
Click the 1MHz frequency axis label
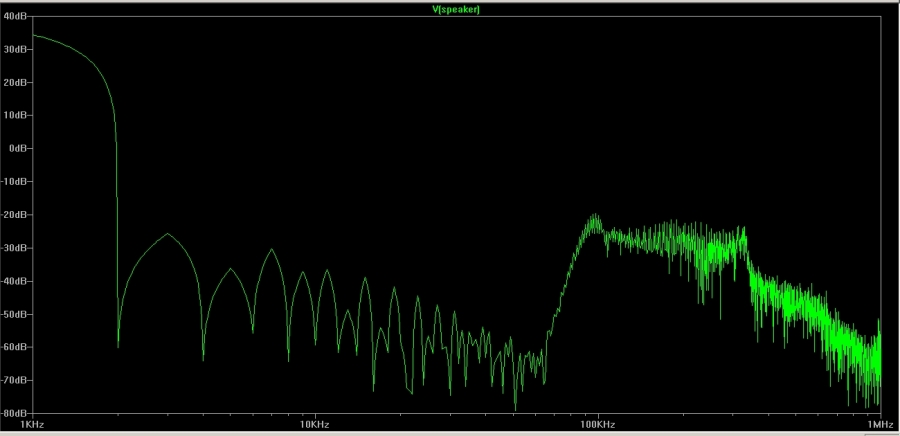pyautogui.click(x=880, y=425)
